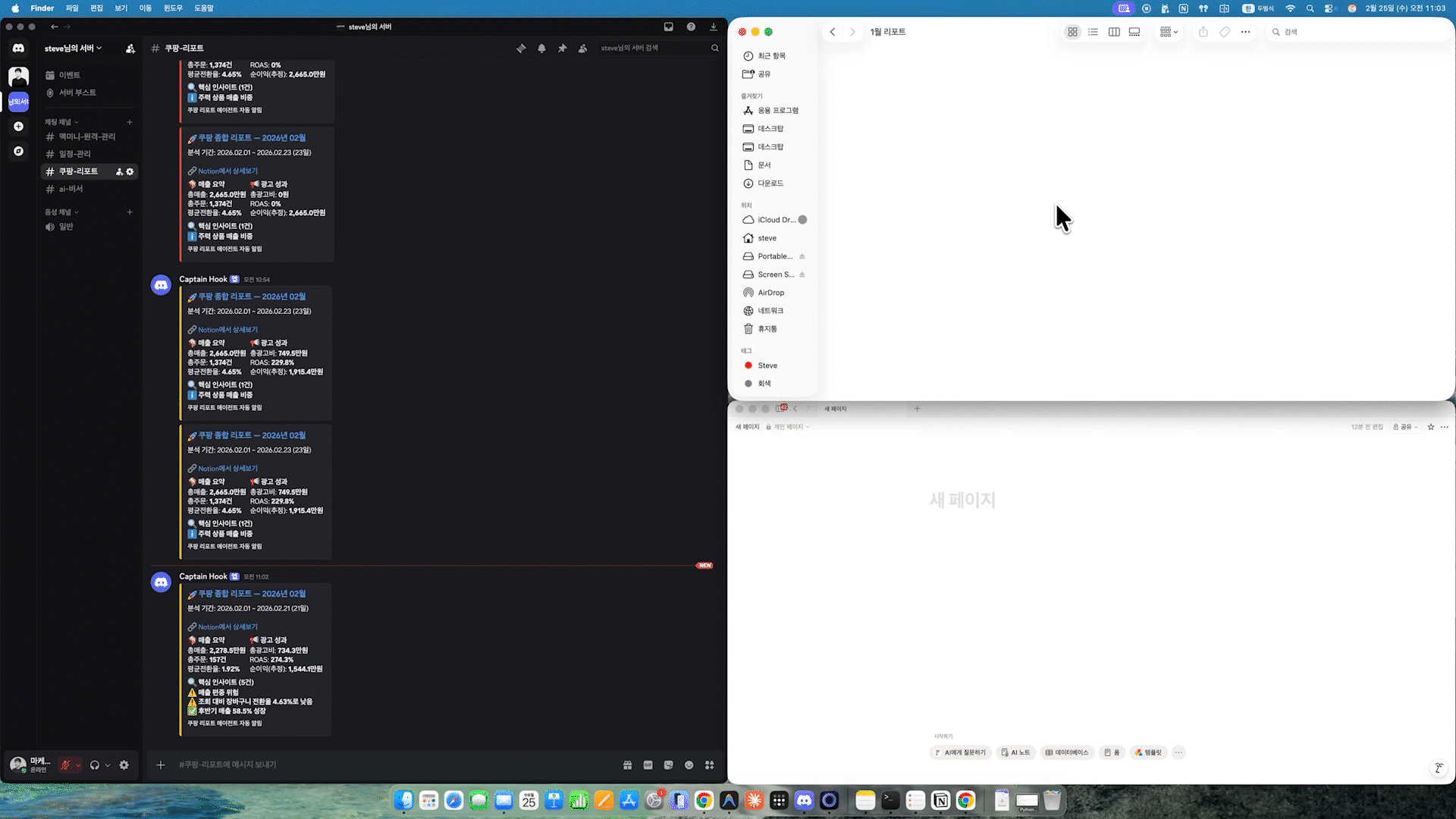Screen dimensions: 1456x819
Task: Click 데이터베이스 button in Notion
Action: 1067,753
